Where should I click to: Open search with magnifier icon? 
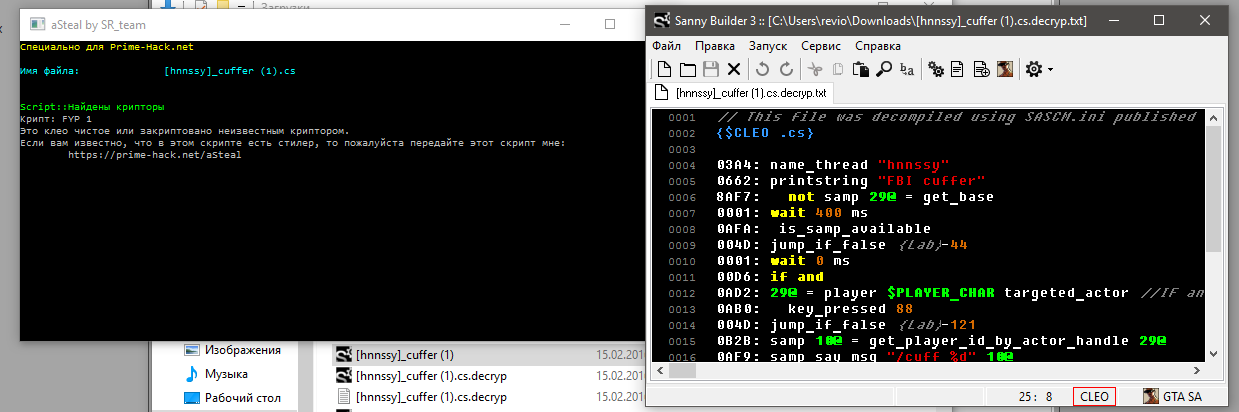pyautogui.click(x=884, y=69)
